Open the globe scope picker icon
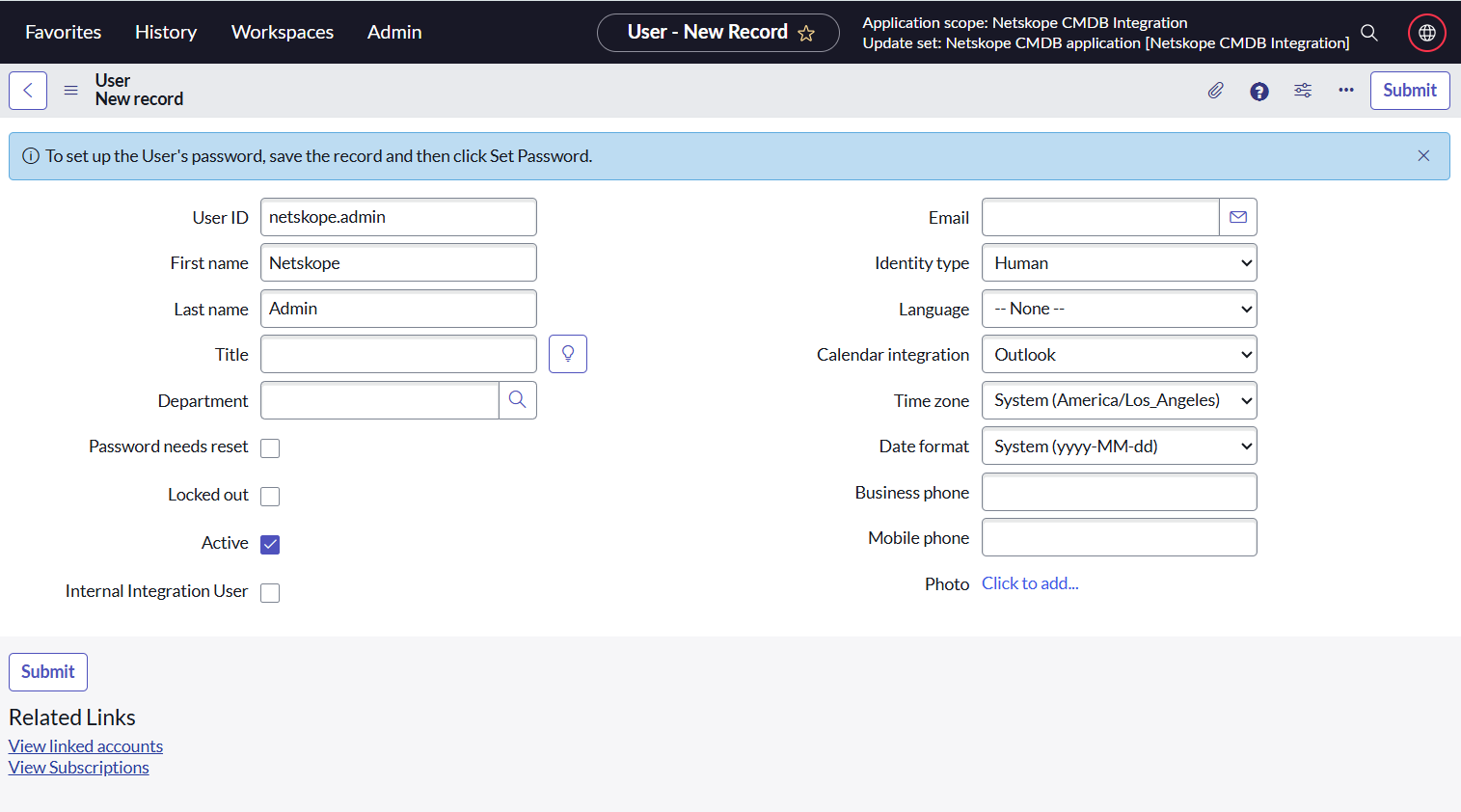Viewport: 1461px width, 812px height. [1427, 33]
